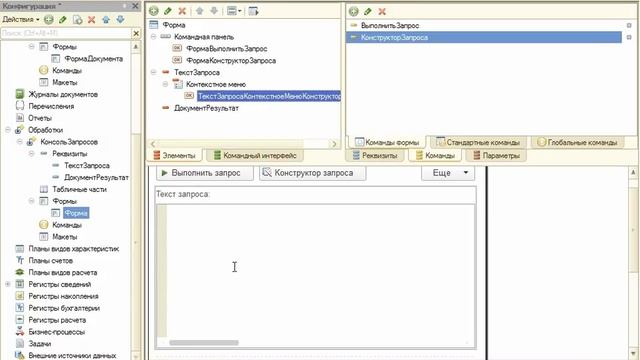Open the Глобальные команды tab
The height and width of the screenshot is (360, 640).
coord(577,142)
